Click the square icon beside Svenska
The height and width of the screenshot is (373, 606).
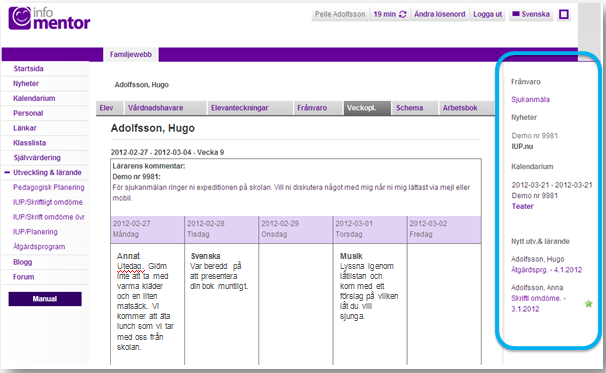(x=564, y=14)
